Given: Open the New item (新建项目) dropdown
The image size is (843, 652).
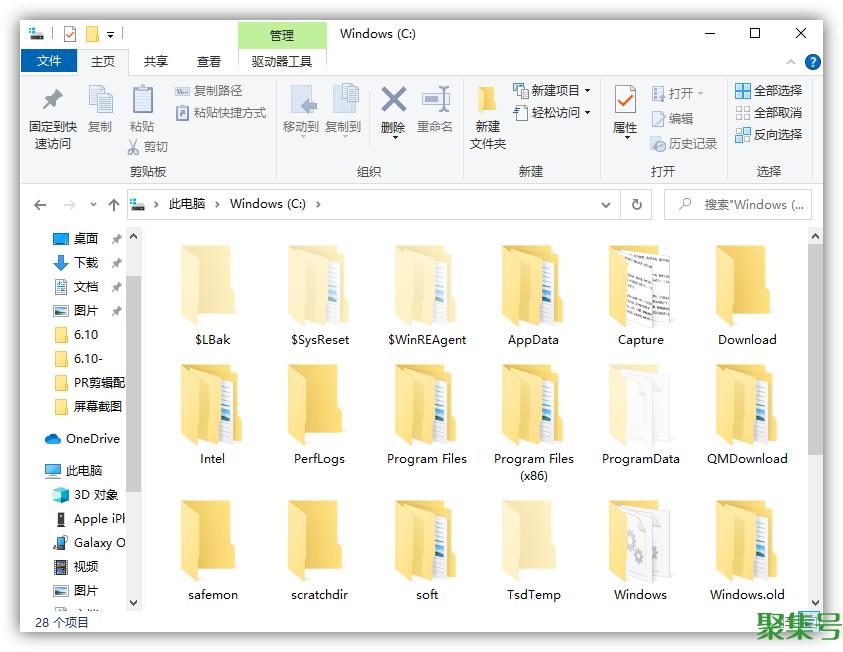Looking at the screenshot, I should pos(552,90).
